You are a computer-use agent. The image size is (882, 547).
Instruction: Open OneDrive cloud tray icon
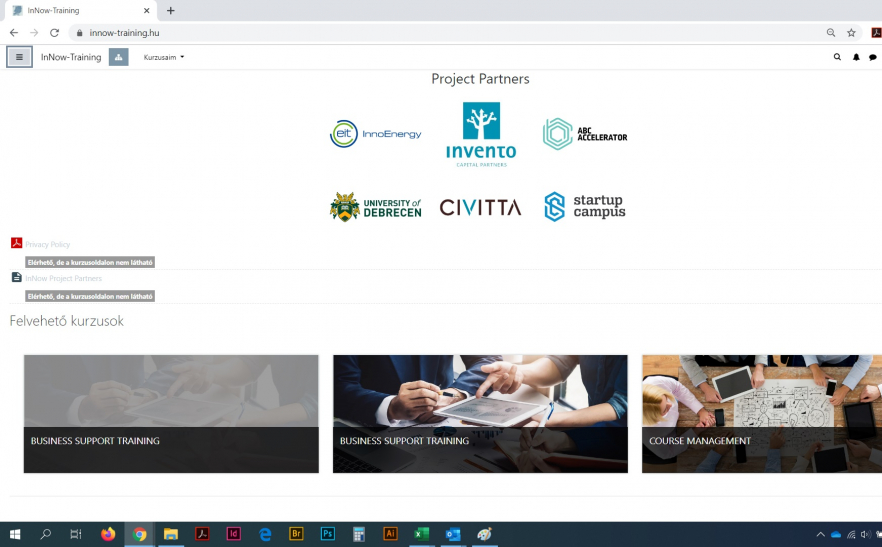[x=836, y=535]
